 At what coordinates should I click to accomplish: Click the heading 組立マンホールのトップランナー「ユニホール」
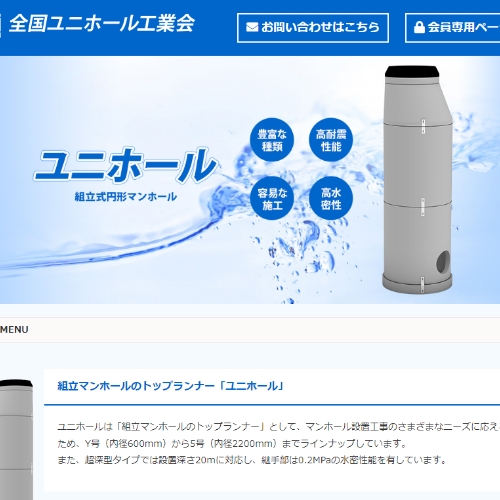point(170,386)
